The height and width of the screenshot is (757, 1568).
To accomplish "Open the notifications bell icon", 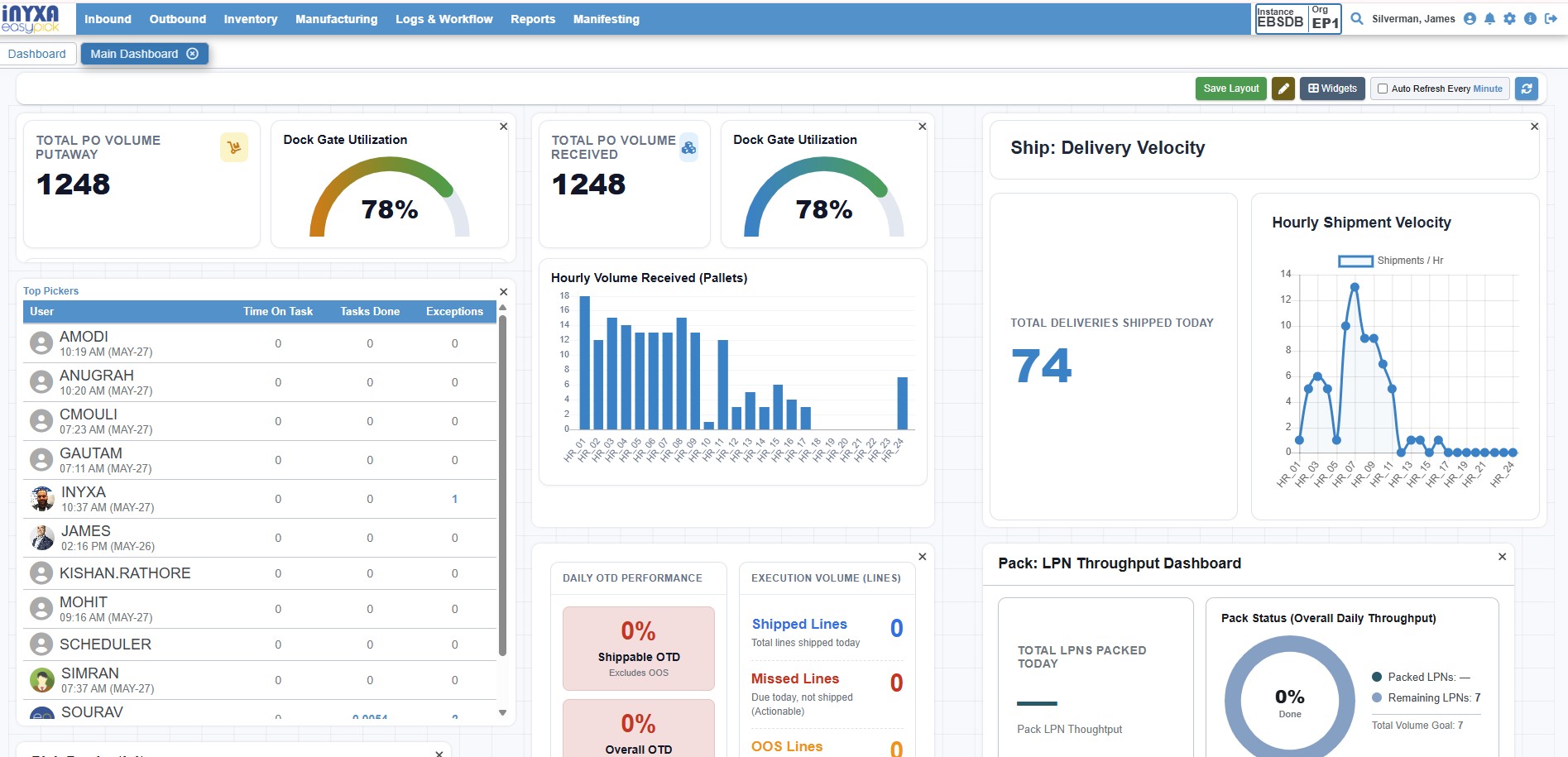I will (x=1489, y=18).
